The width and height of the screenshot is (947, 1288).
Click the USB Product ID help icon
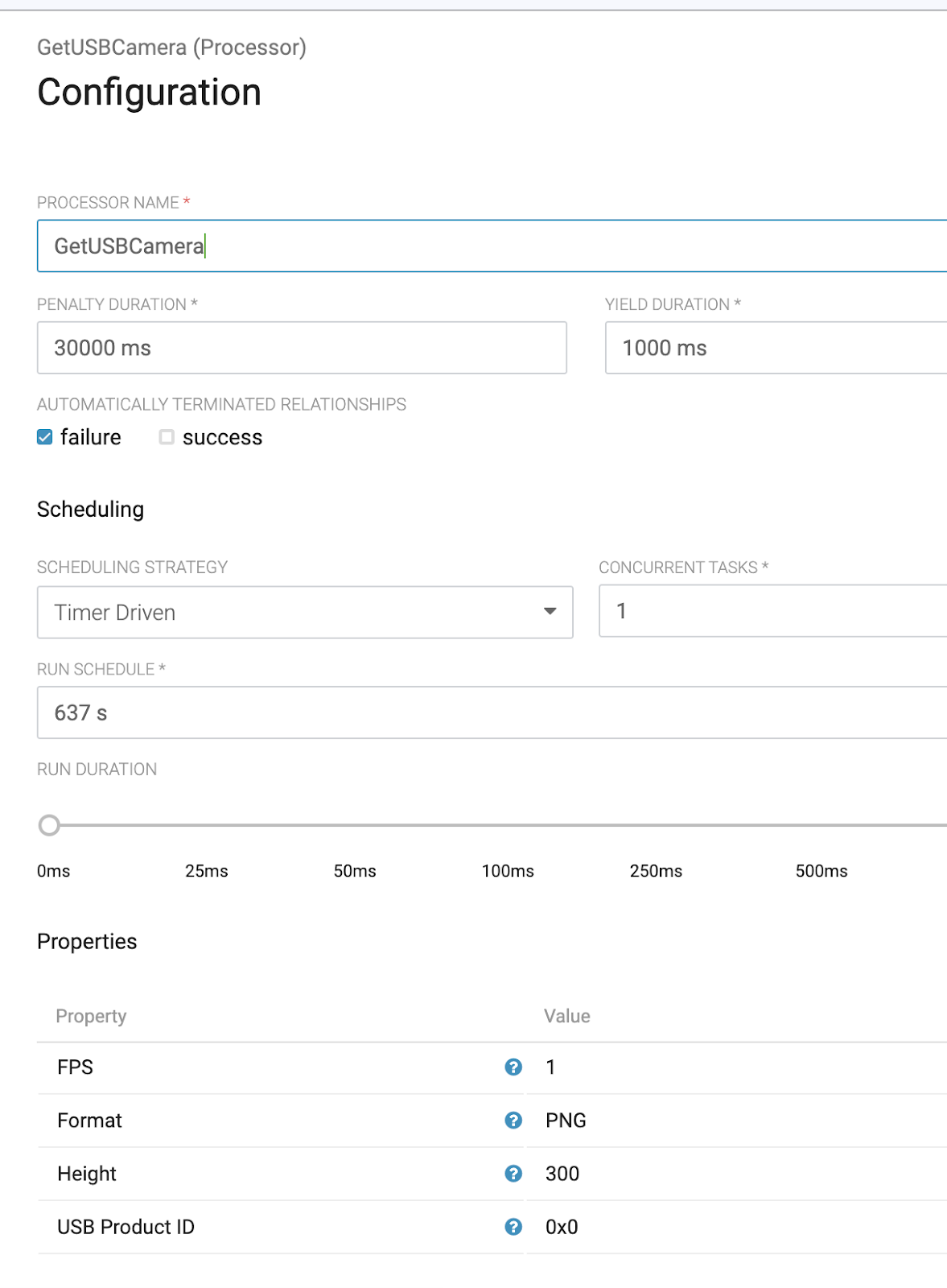click(x=513, y=1227)
